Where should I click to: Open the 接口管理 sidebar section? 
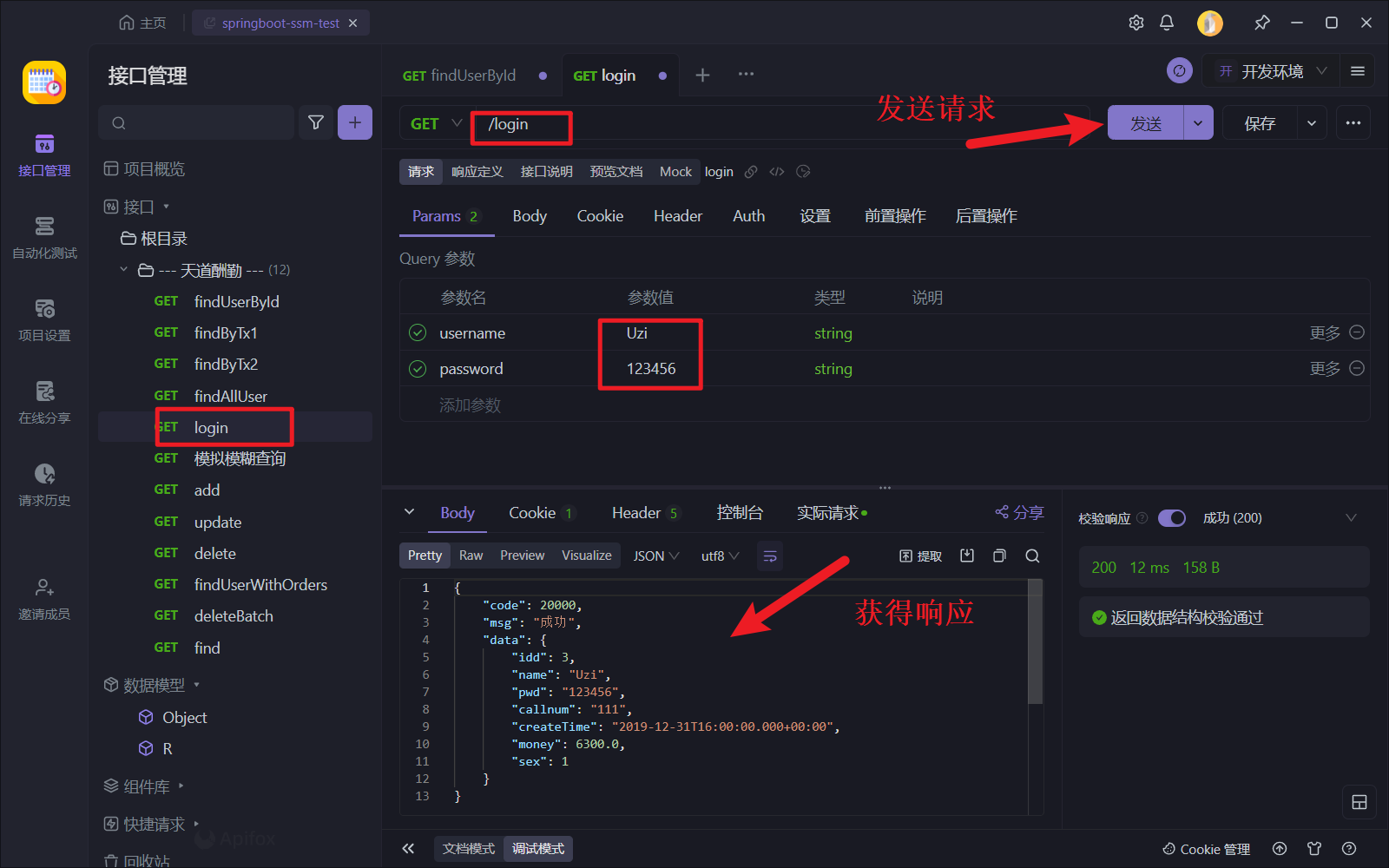coord(44,156)
